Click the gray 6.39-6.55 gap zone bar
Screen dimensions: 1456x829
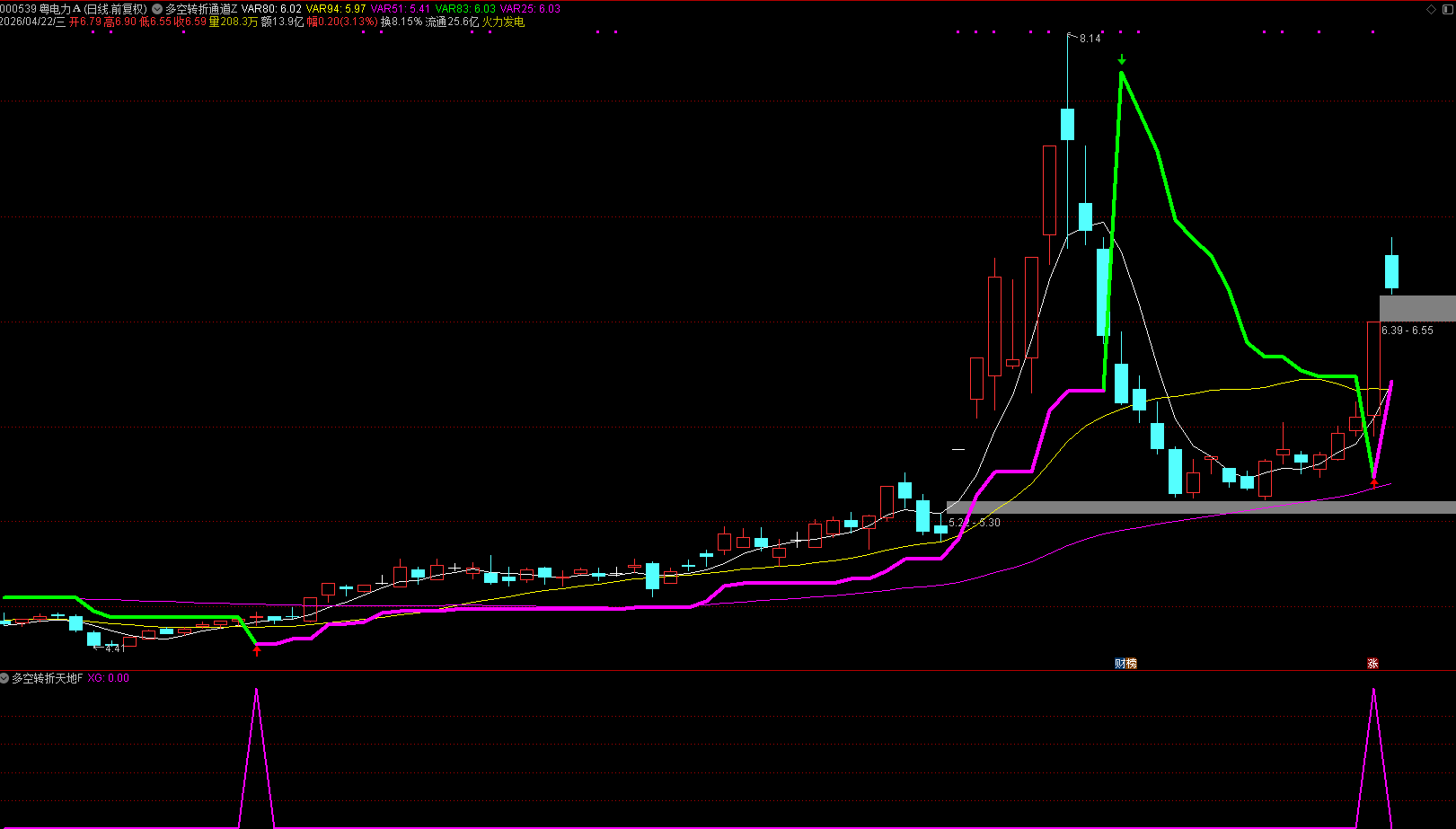point(1417,309)
